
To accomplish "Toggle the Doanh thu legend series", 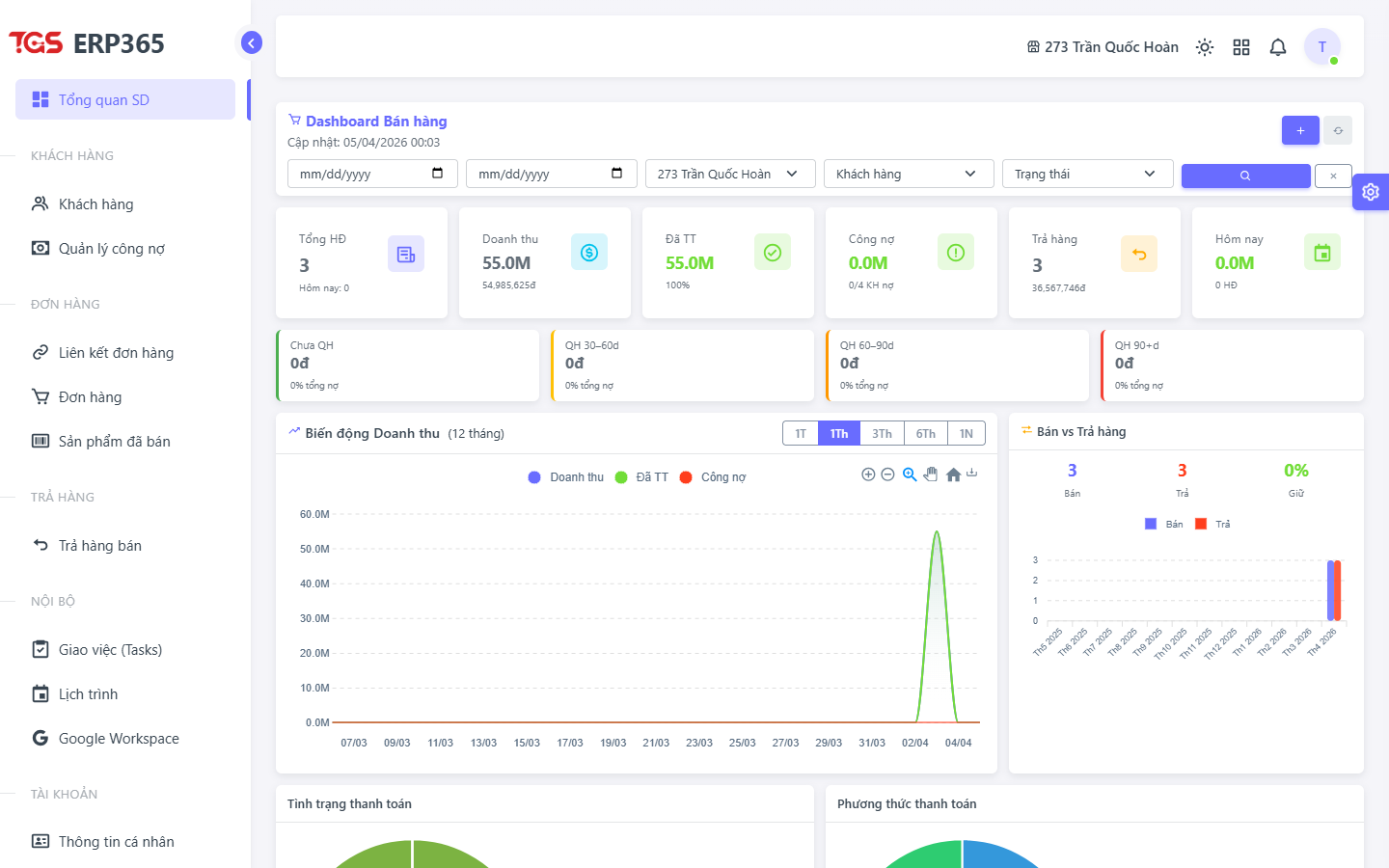I will [x=566, y=477].
